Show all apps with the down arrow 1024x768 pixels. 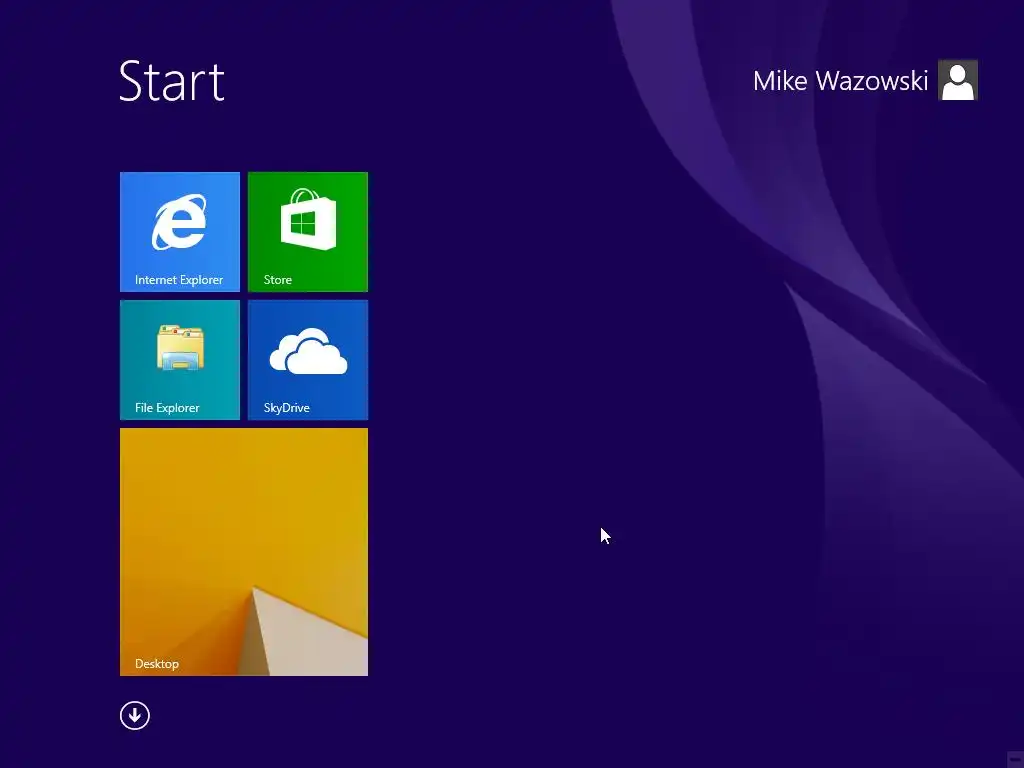pyautogui.click(x=135, y=715)
